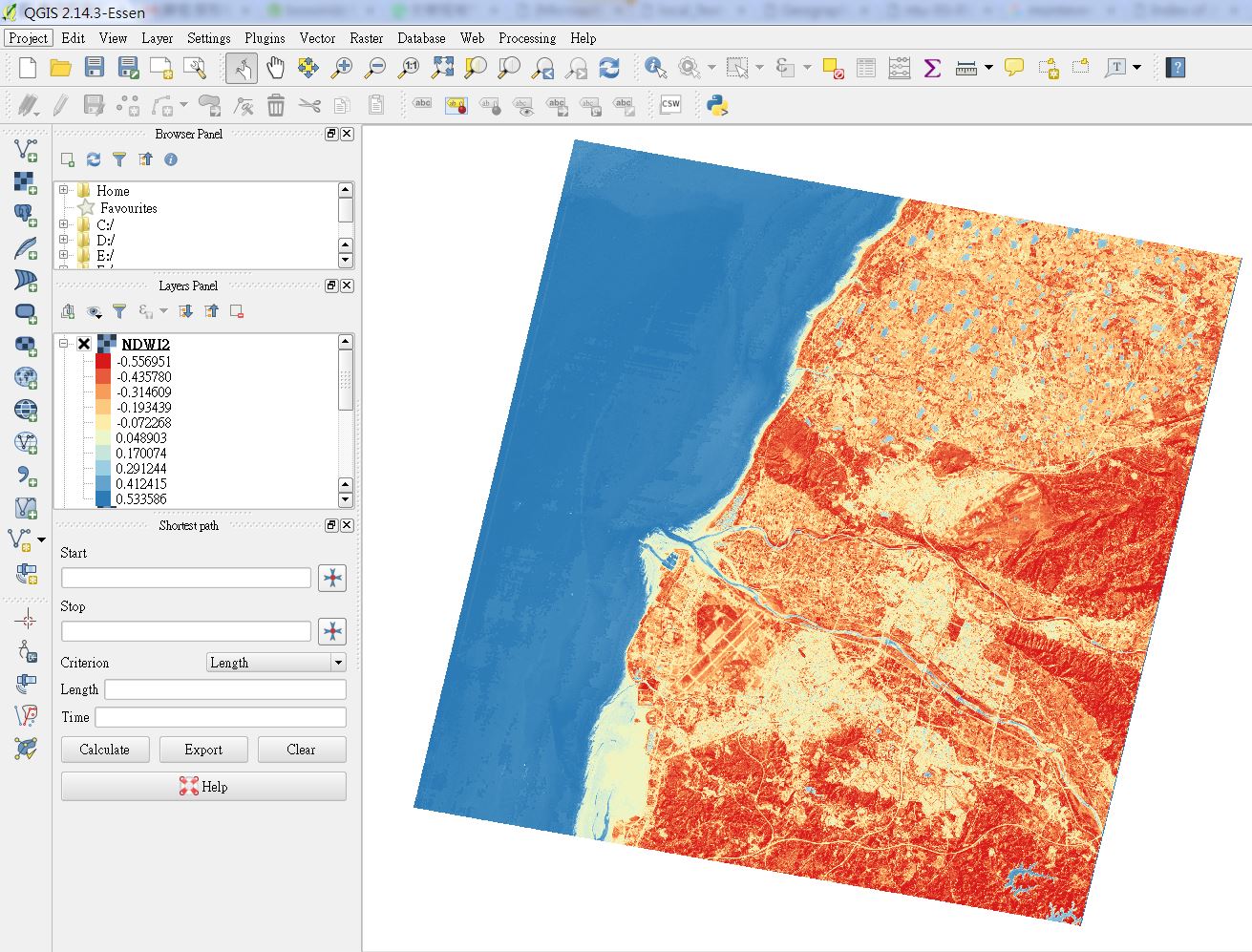
Task: Click the Add Vector Layer icon in sidebar
Action: 25,149
